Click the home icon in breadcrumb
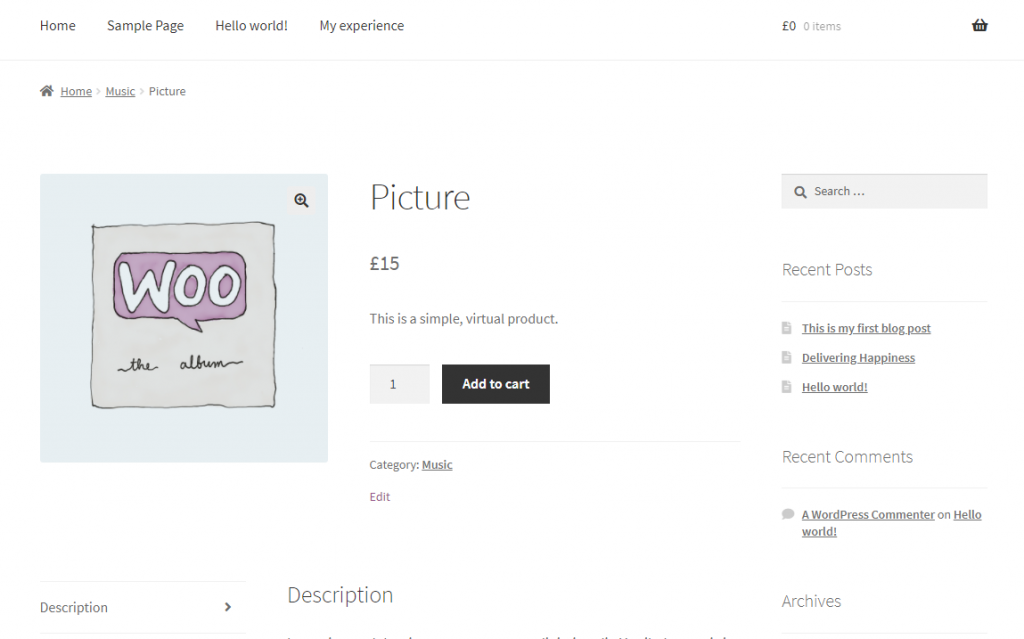 point(46,91)
